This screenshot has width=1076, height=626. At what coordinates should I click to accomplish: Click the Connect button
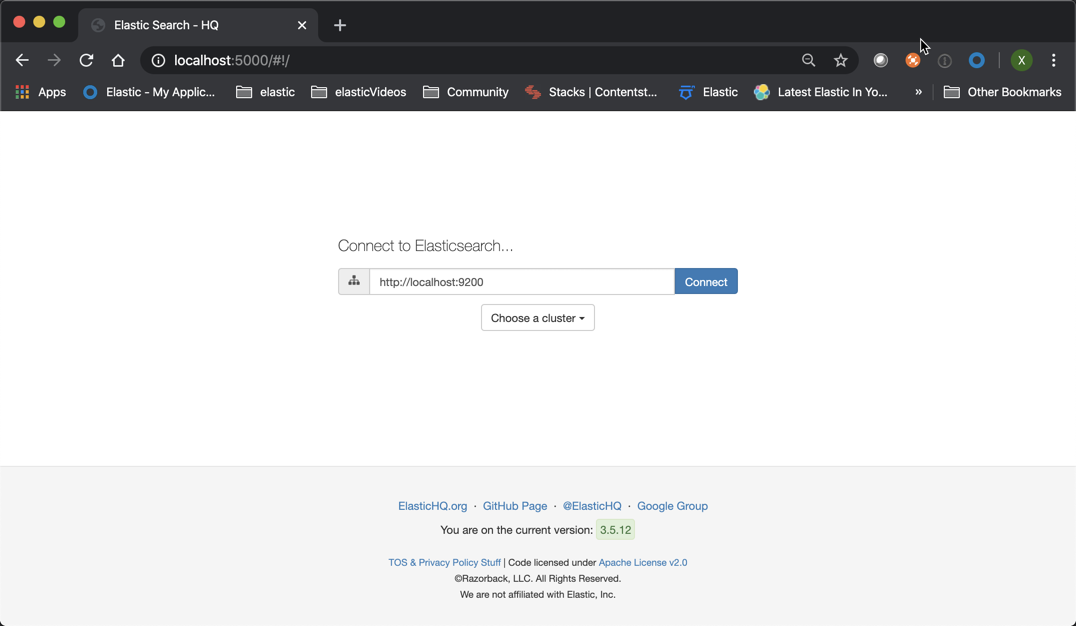706,281
